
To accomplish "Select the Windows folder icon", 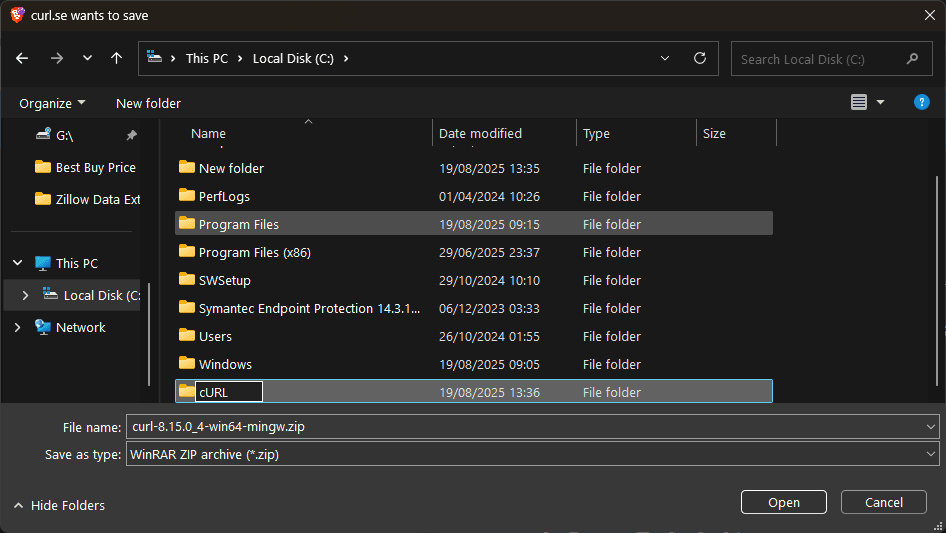I will (x=187, y=364).
